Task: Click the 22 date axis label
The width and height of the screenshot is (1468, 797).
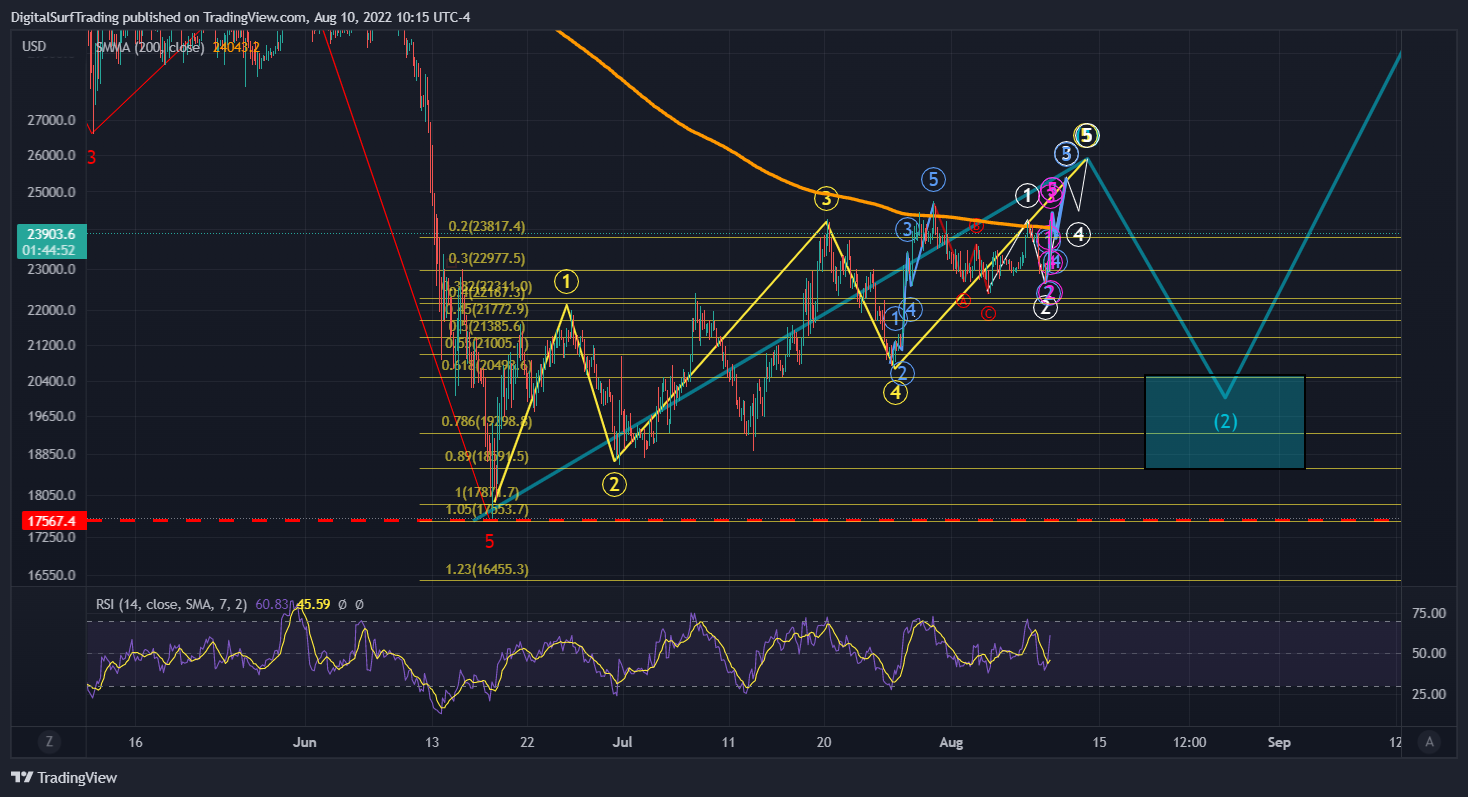Action: [x=527, y=742]
